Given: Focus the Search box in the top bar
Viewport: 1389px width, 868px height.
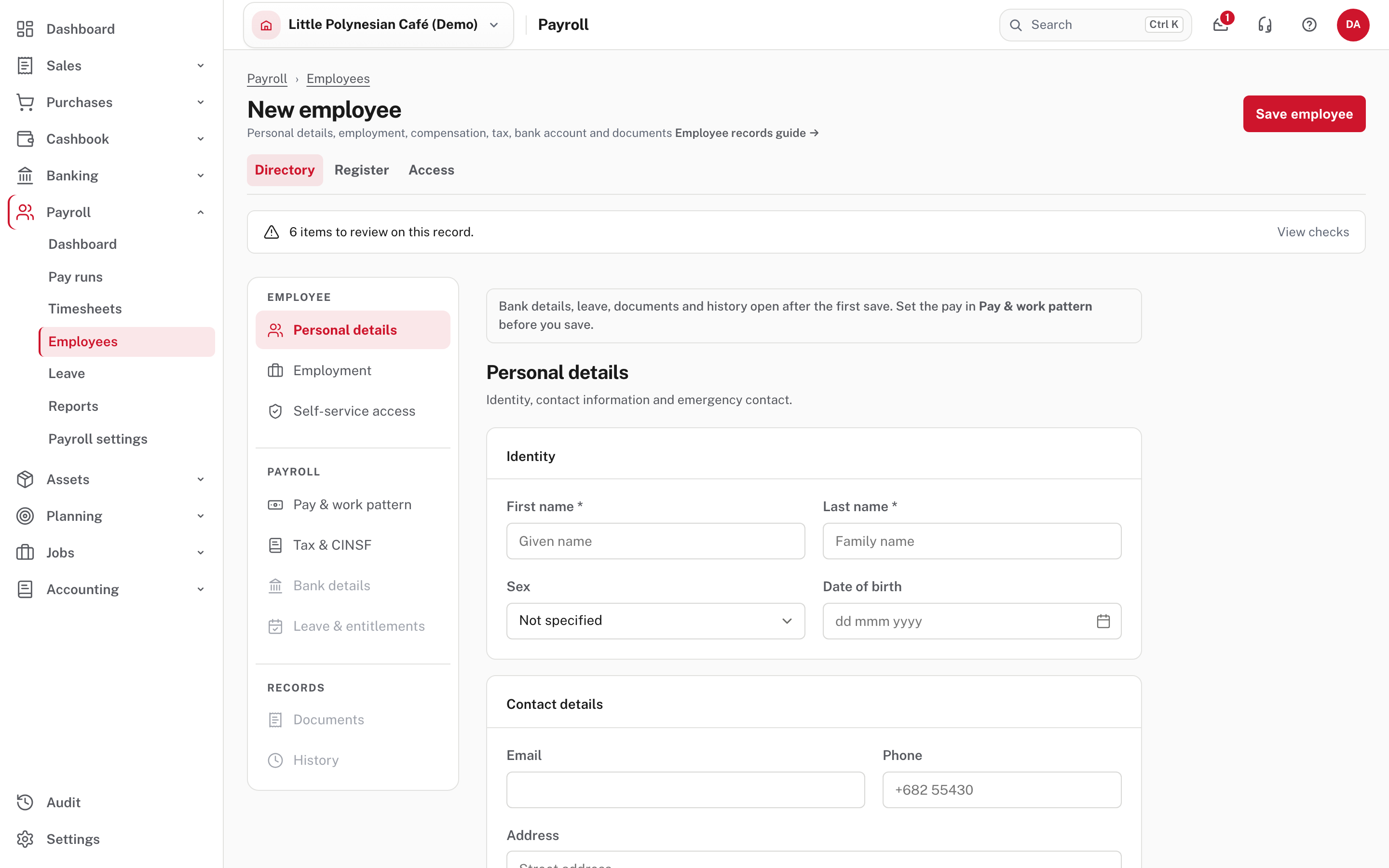Looking at the screenshot, I should pyautogui.click(x=1095, y=25).
